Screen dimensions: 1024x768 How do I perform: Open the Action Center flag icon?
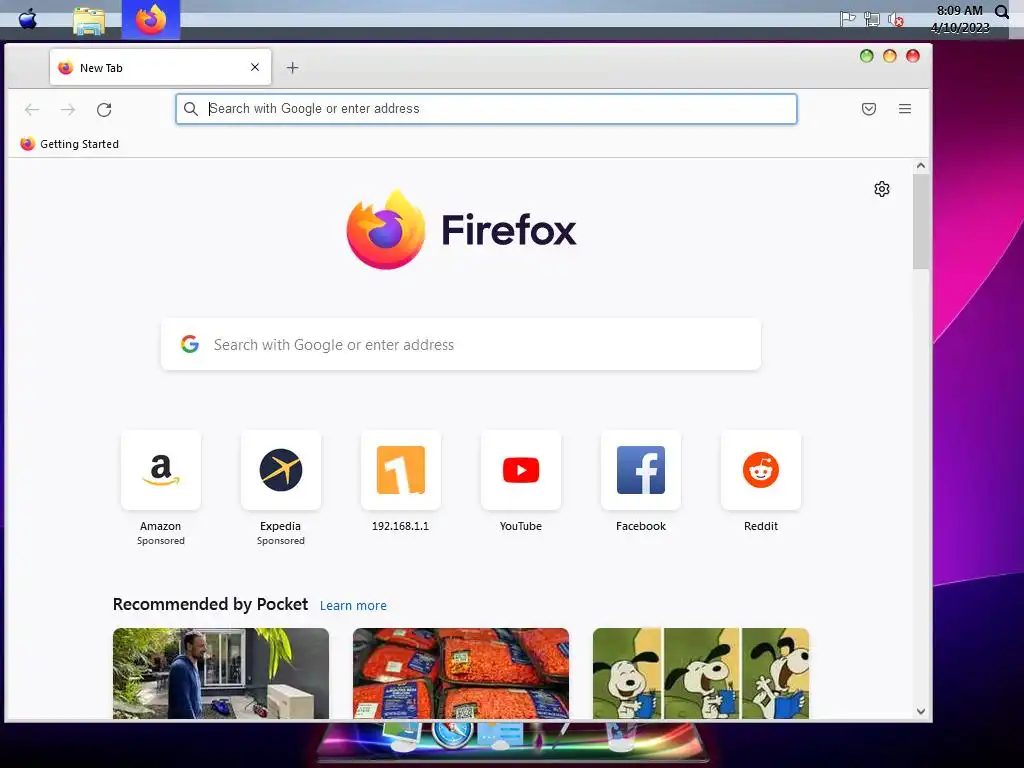pos(848,19)
